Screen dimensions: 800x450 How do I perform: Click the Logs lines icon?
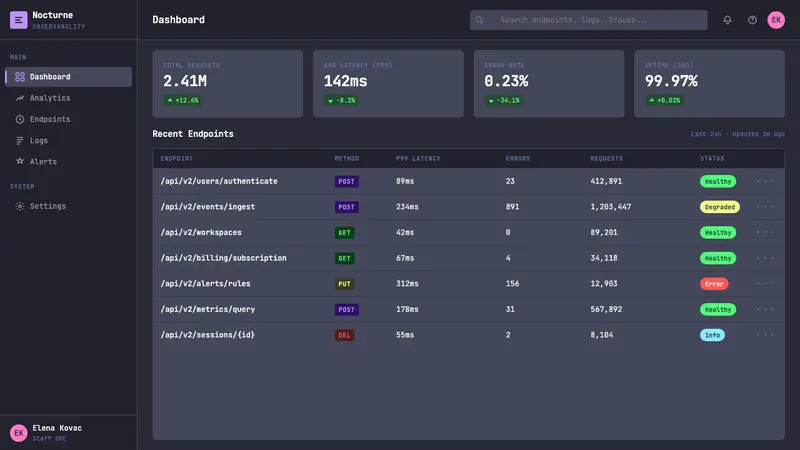(x=20, y=140)
